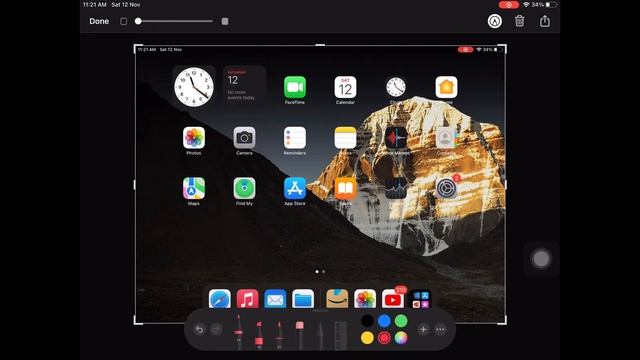Screen dimensions: 640x360
Task: Select the Marker highlighter tool
Action: point(259,335)
